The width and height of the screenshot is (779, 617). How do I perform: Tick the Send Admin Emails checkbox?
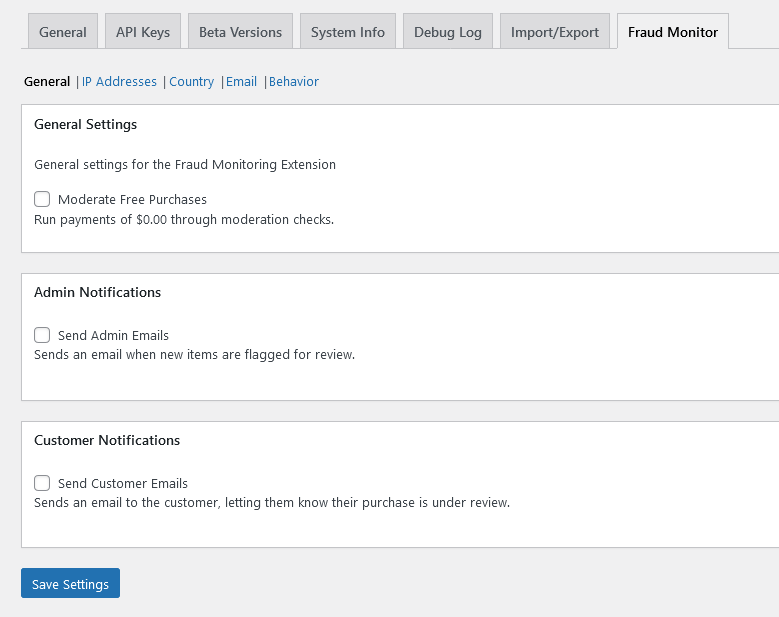(42, 335)
